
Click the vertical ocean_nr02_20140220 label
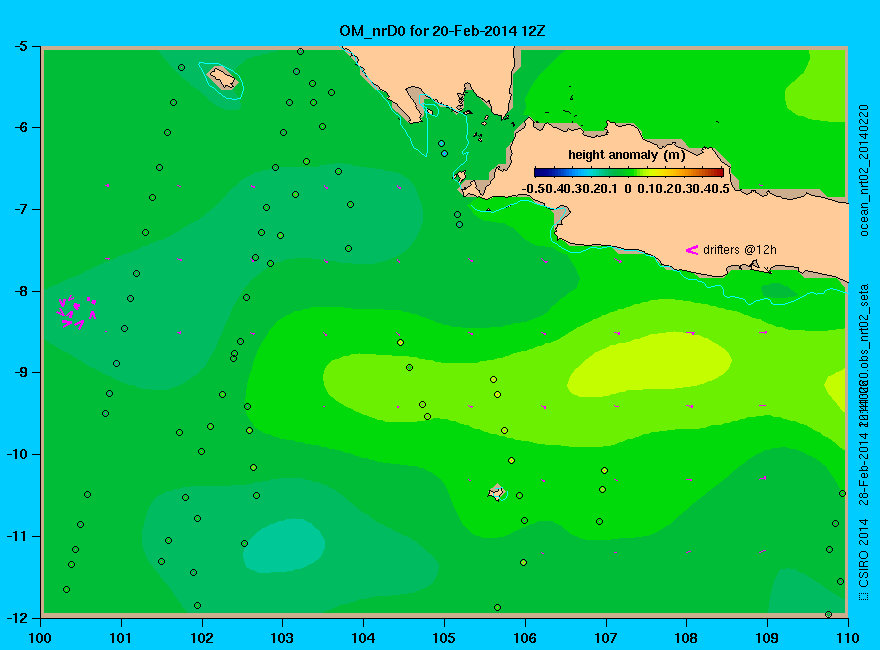864,170
